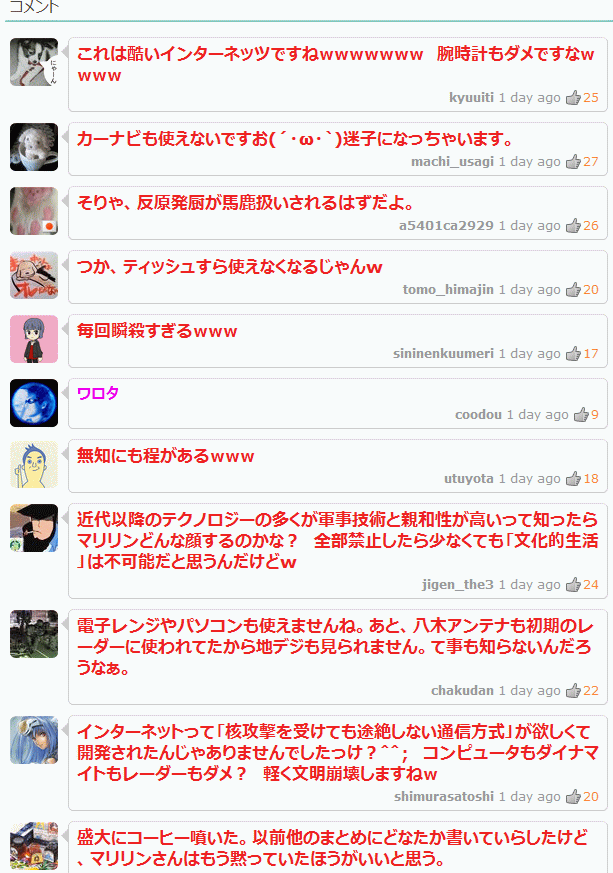Click thumbs-up icon on kyuuiti's comment
613x873 pixels.
click(x=573, y=98)
